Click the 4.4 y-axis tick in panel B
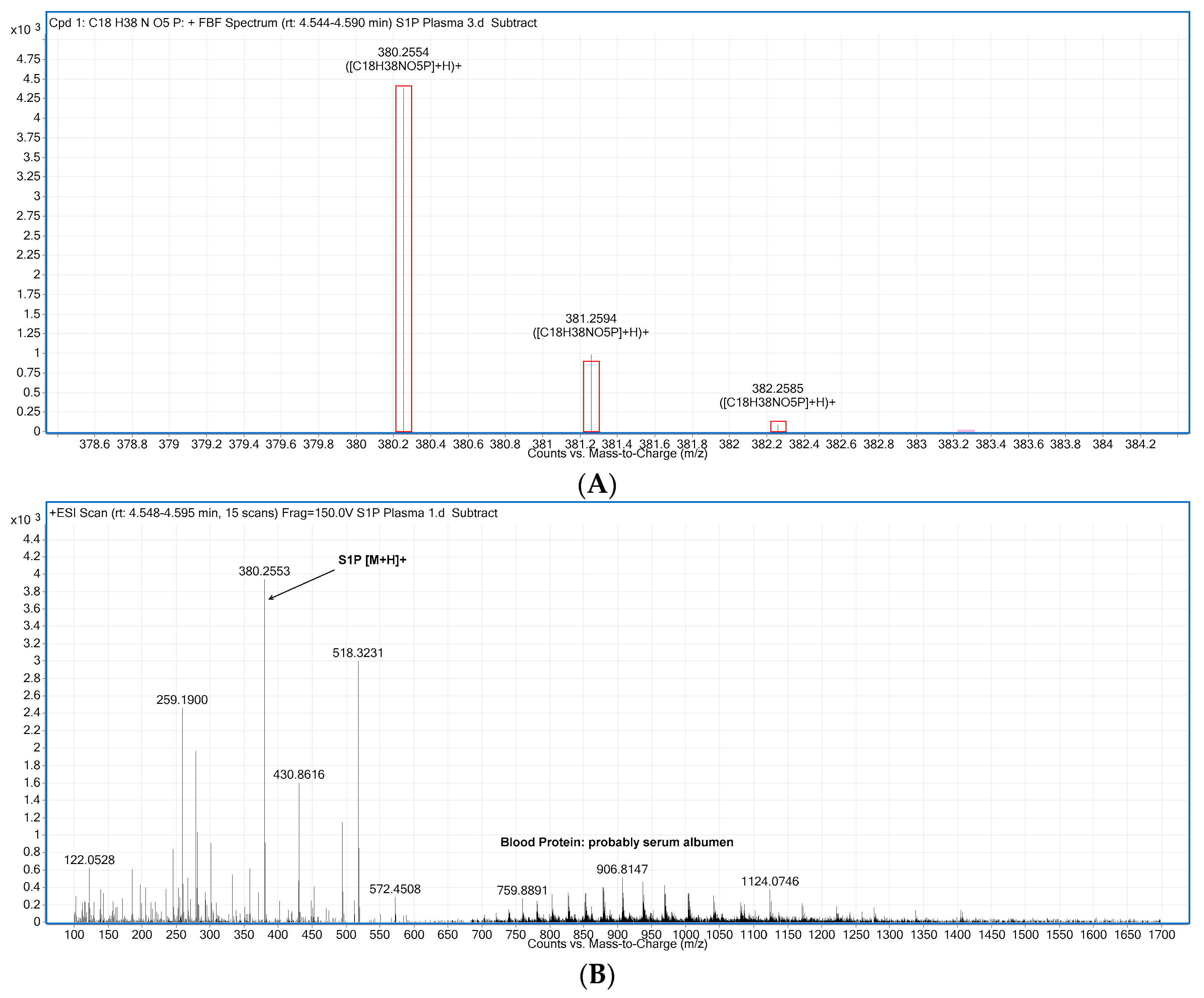The image size is (1204, 998). pos(31,539)
